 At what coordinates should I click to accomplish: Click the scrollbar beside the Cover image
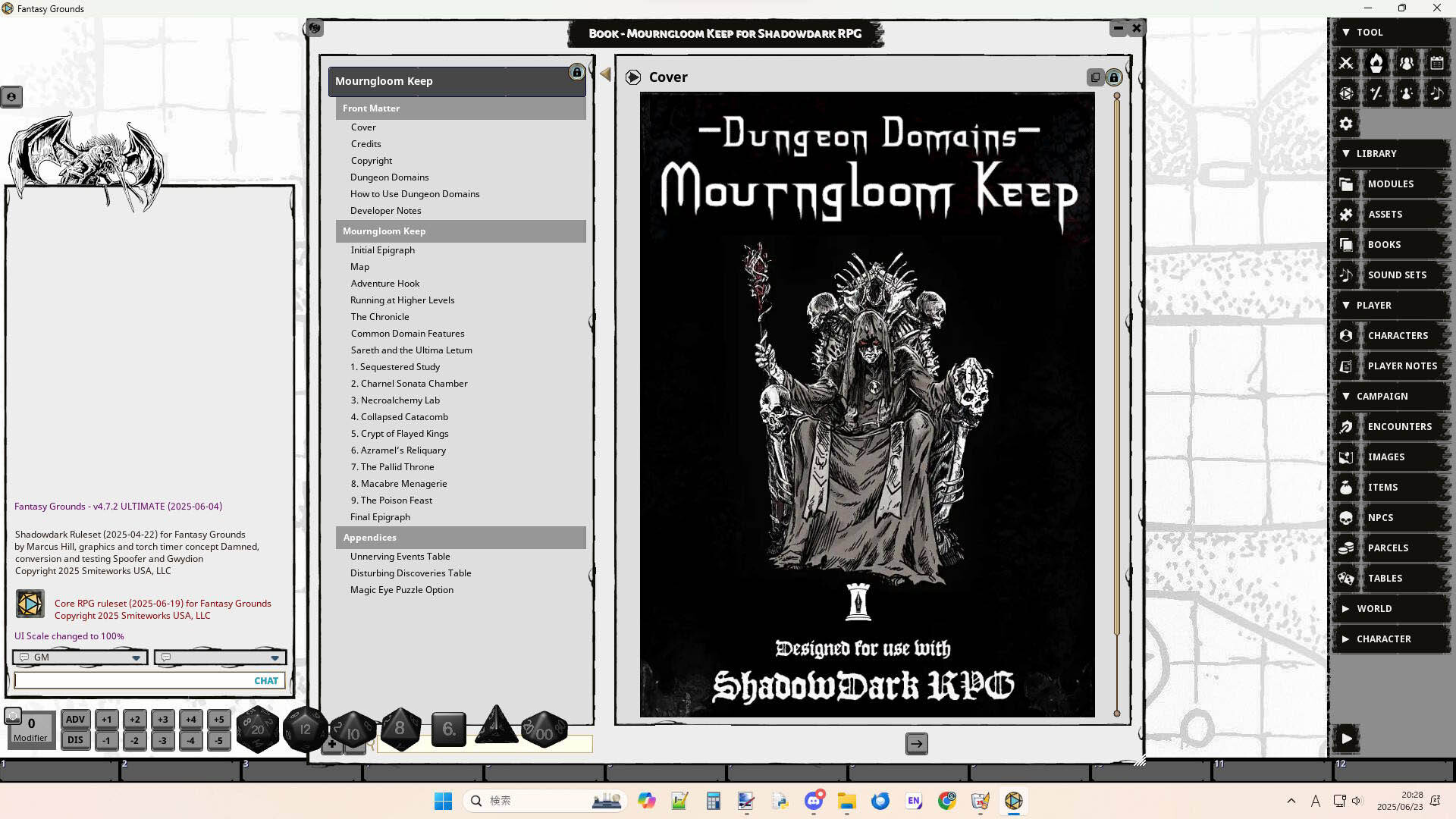pyautogui.click(x=1116, y=402)
